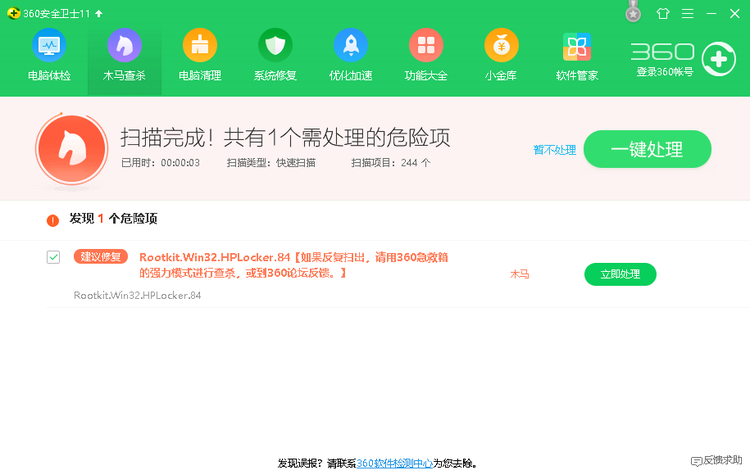
Task: Click the gray Rootkit.Win32.HPLocker.84 path text
Action: coord(137,295)
